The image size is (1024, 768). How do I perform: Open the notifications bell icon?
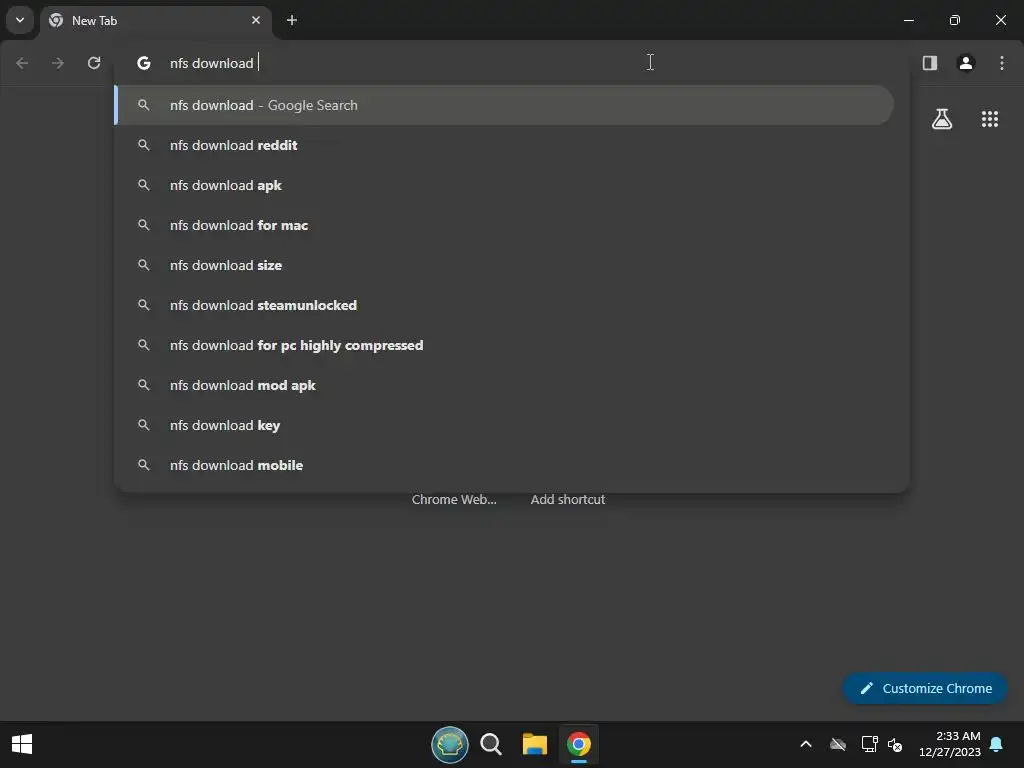click(x=997, y=744)
